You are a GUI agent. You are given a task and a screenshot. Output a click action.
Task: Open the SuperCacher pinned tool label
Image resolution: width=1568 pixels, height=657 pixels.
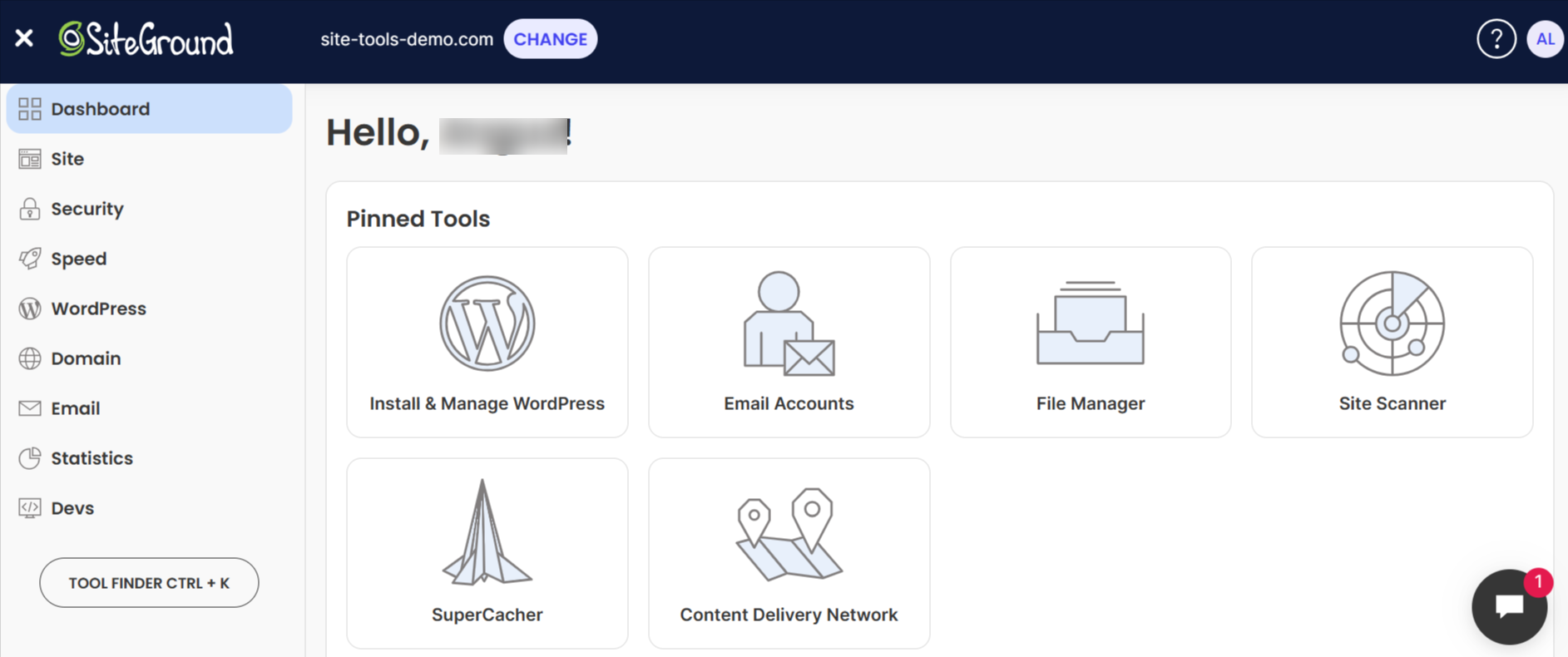pyautogui.click(x=487, y=615)
